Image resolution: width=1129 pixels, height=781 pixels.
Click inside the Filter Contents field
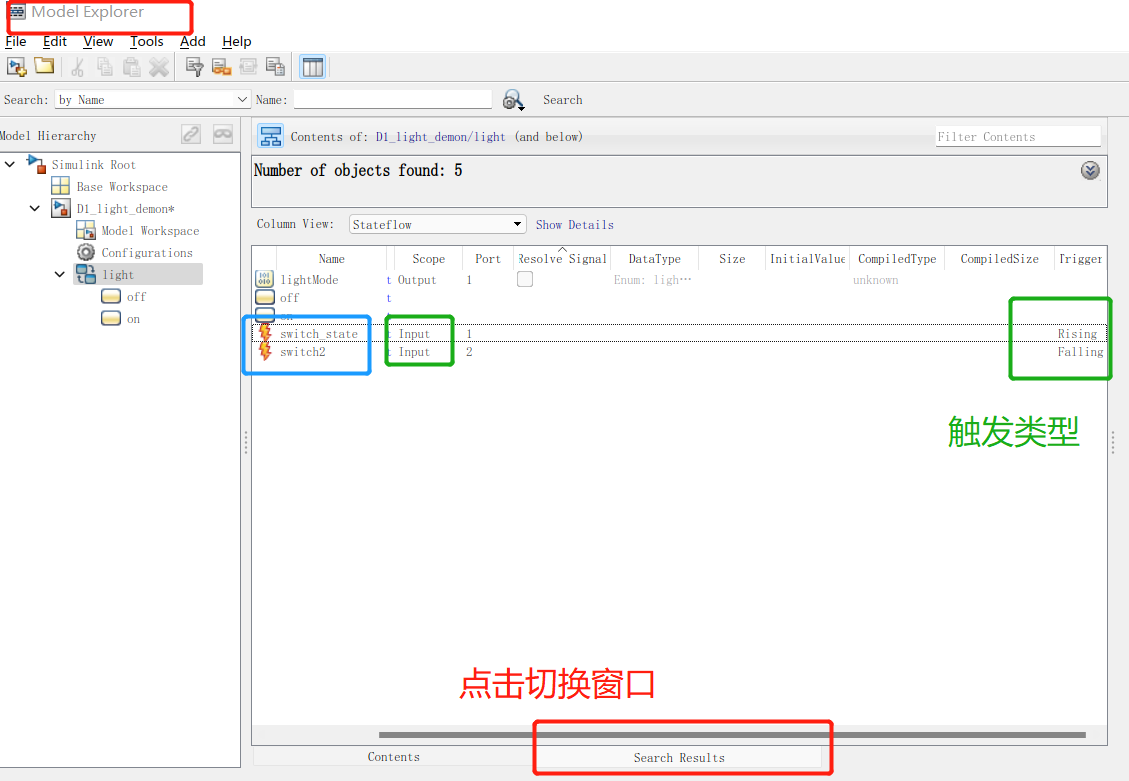click(x=1016, y=136)
